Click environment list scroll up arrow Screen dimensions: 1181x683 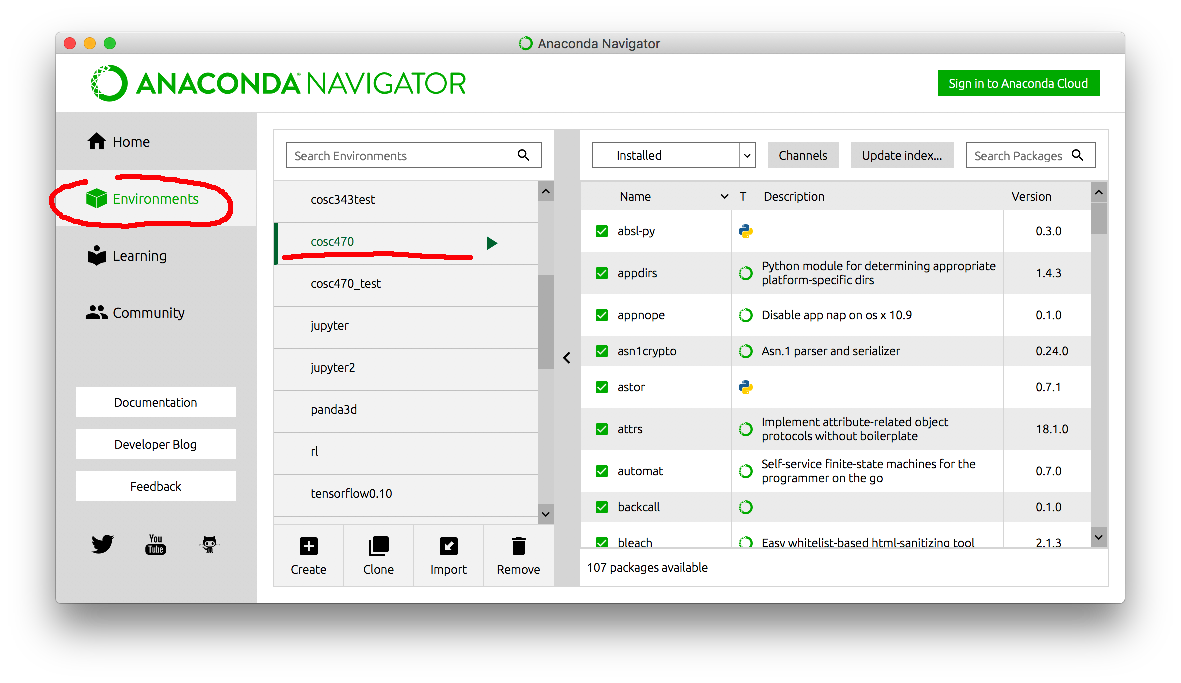click(546, 191)
